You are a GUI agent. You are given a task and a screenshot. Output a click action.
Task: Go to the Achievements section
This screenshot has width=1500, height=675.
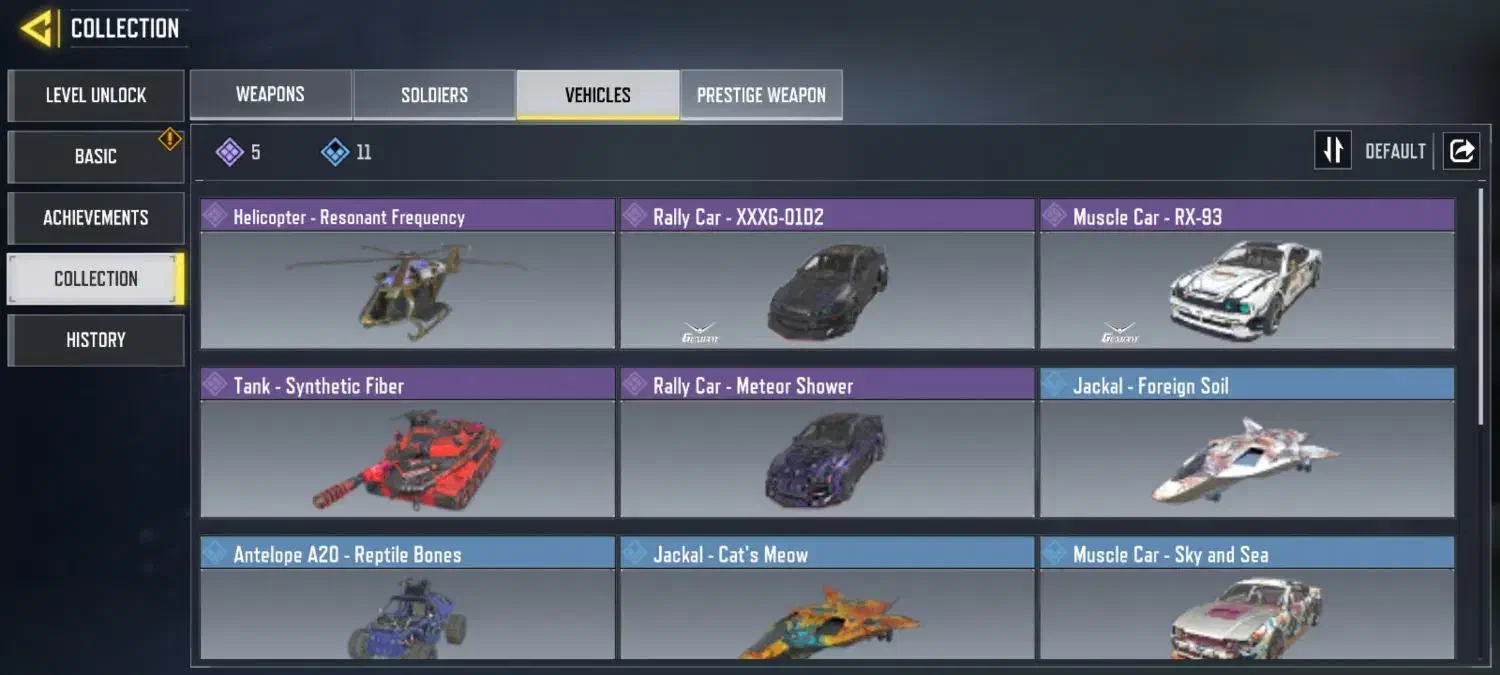(96, 217)
